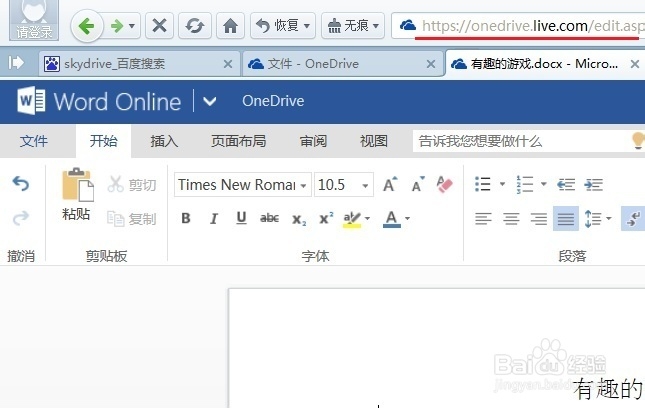The height and width of the screenshot is (408, 645).
Task: Click the decrease indent icon
Action: point(566,185)
